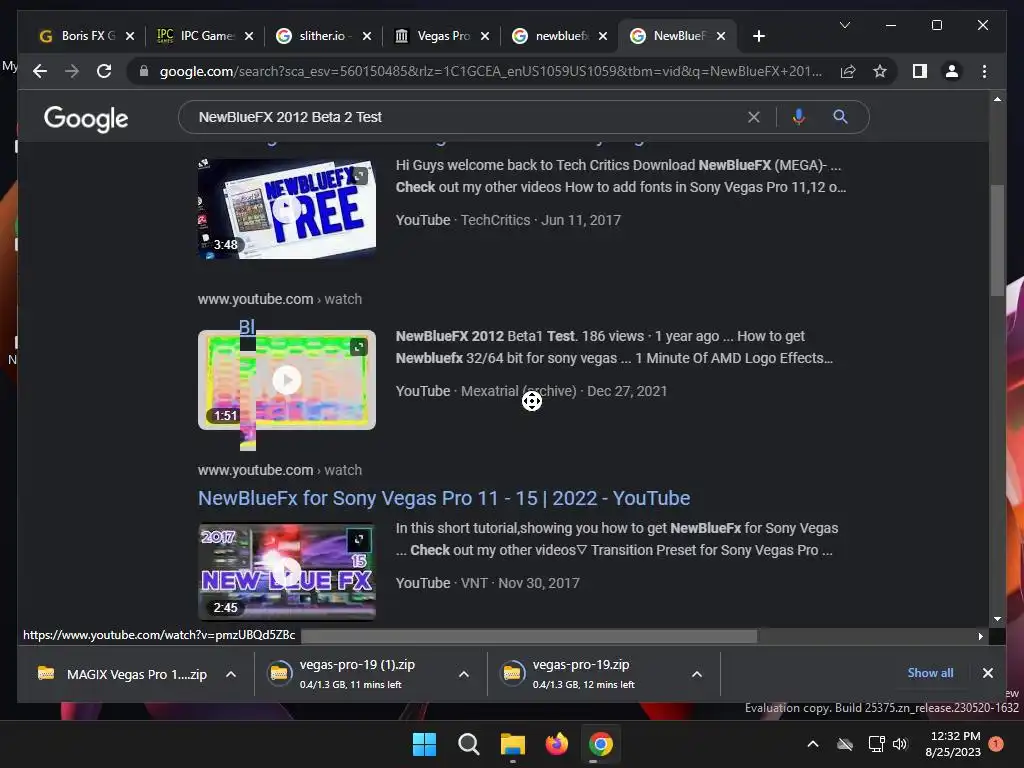Open NewBlueFx for Sony Vegas Pro link

(444, 498)
